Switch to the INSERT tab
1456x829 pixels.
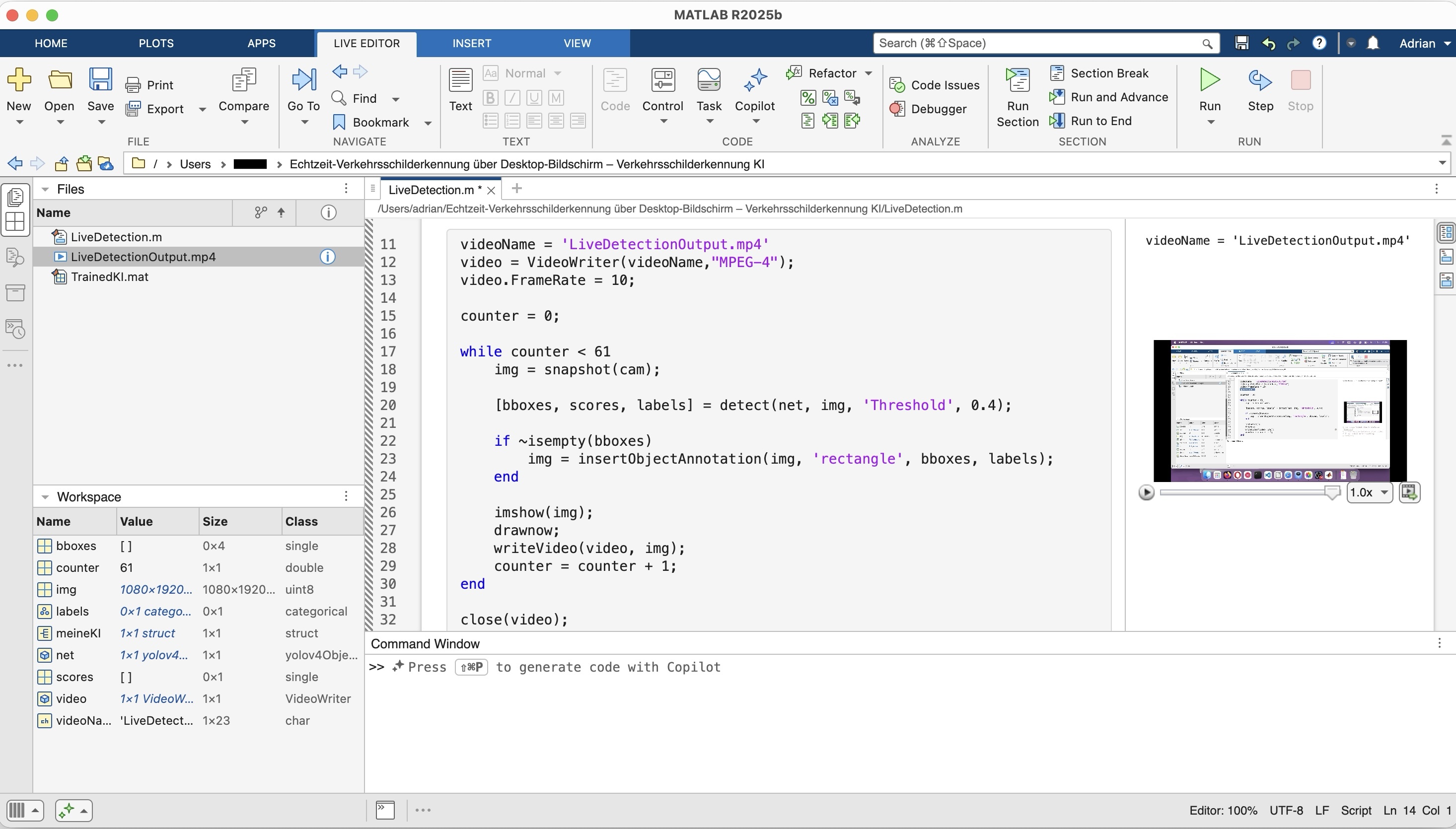pos(471,43)
